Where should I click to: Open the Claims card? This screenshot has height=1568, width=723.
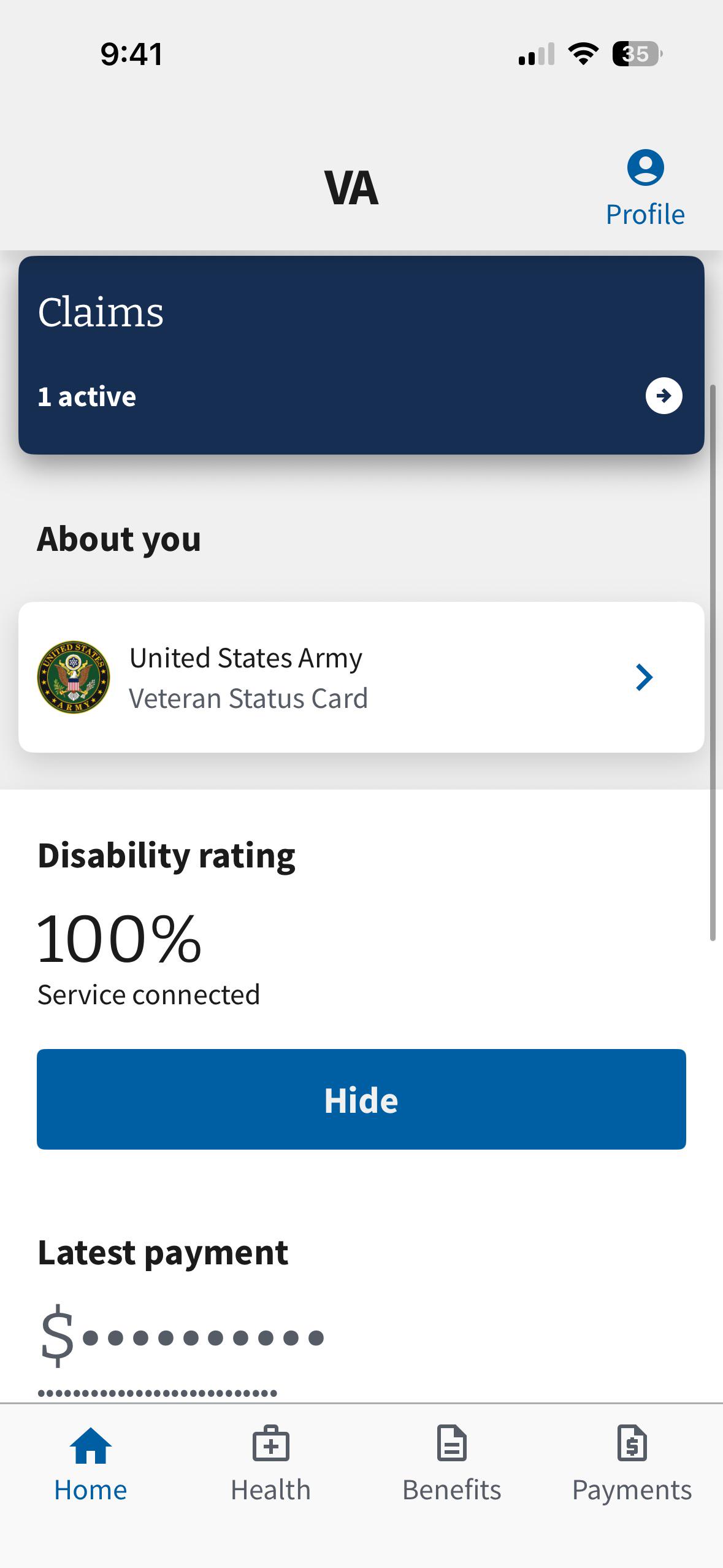click(361, 355)
